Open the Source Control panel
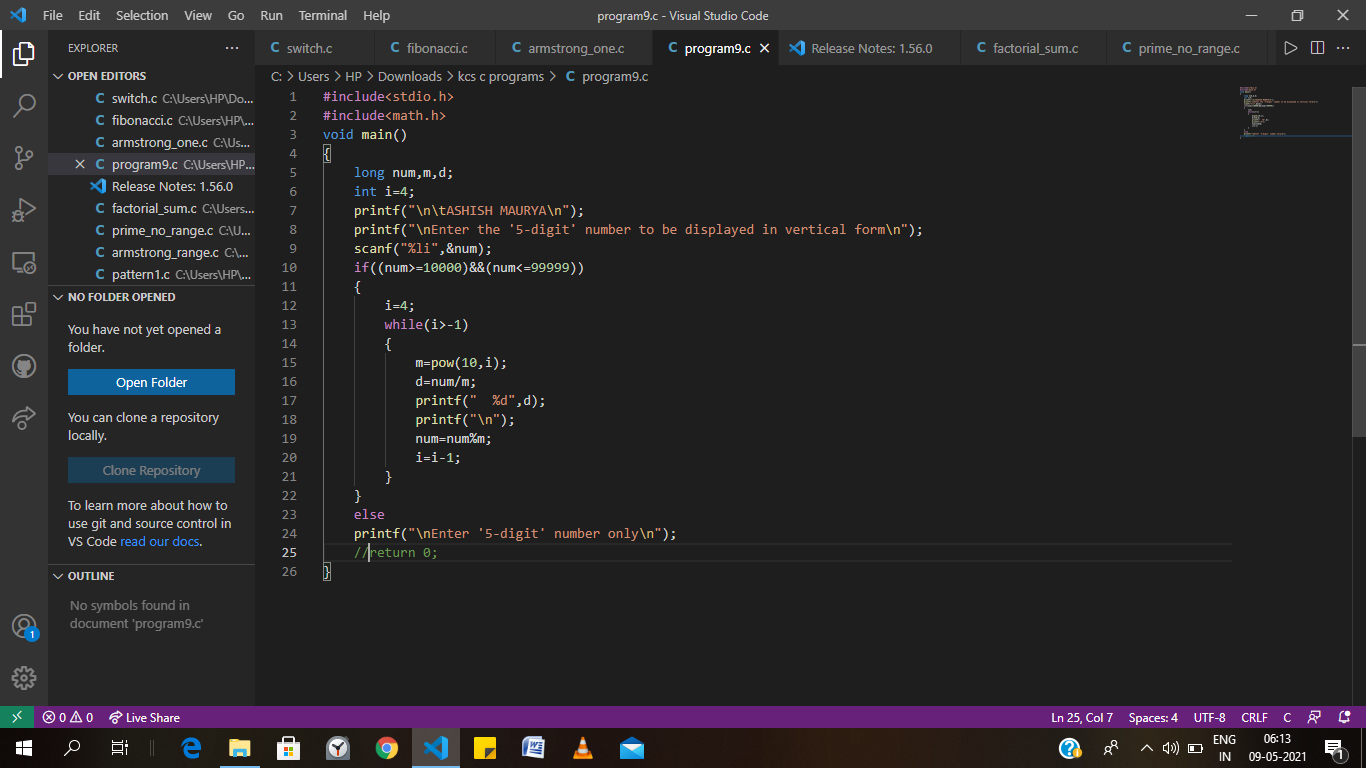 [x=24, y=158]
